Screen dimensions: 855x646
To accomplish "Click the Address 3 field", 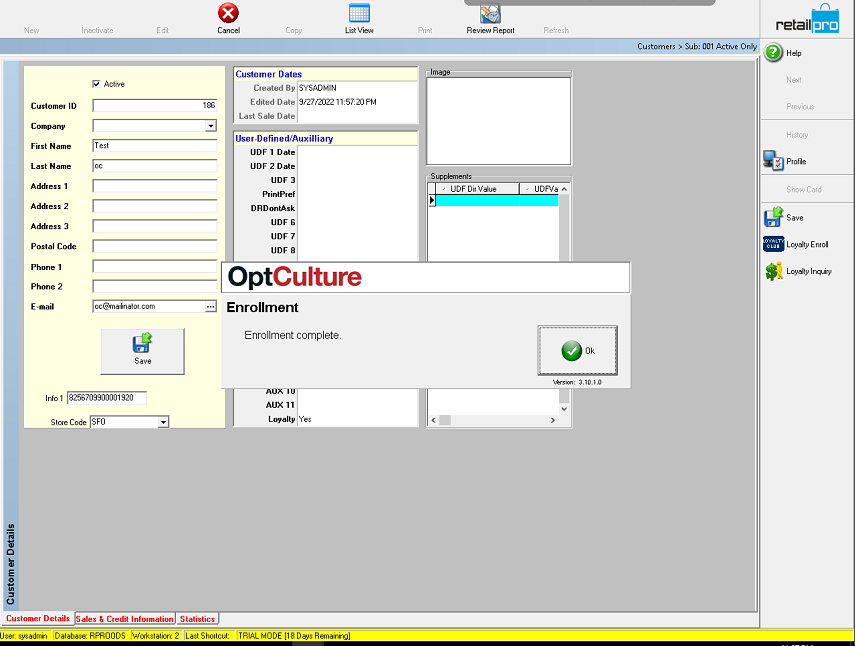I will 154,226.
